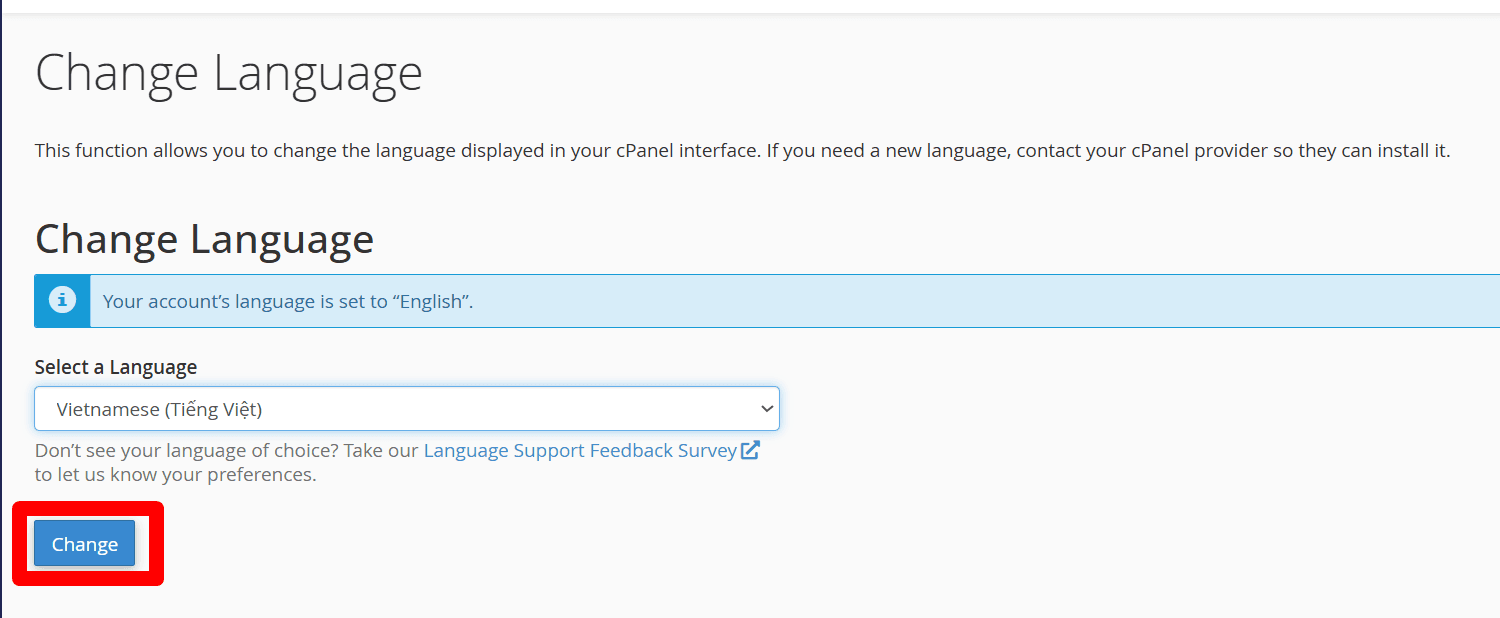Click the "Select a Language" field label

[115, 367]
